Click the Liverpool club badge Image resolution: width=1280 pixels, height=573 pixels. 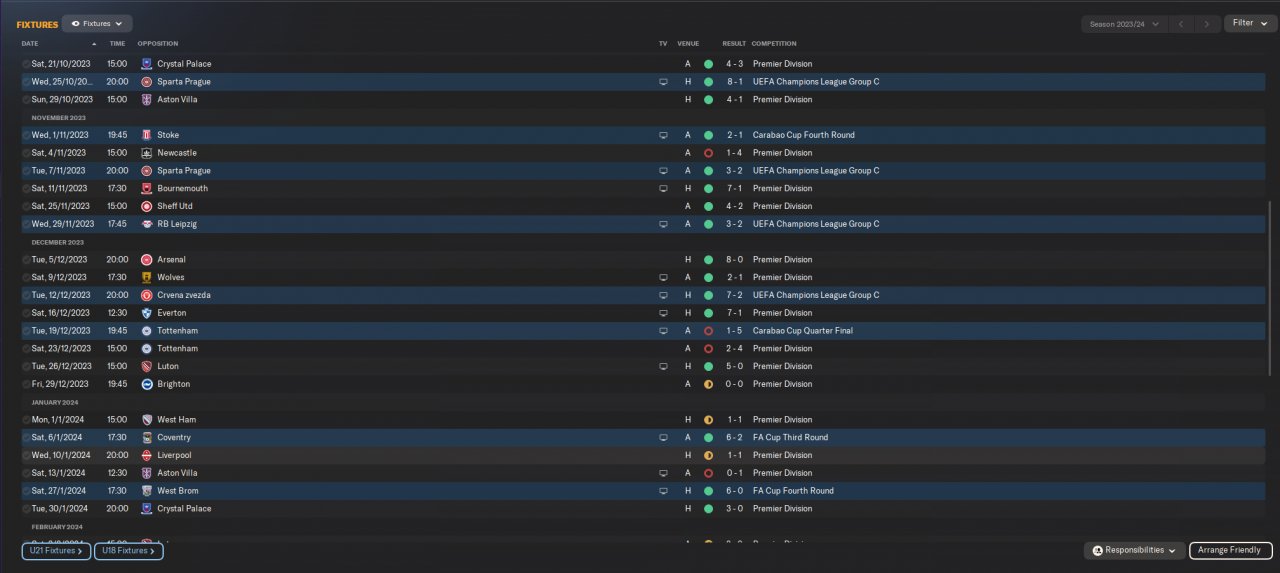(147, 456)
